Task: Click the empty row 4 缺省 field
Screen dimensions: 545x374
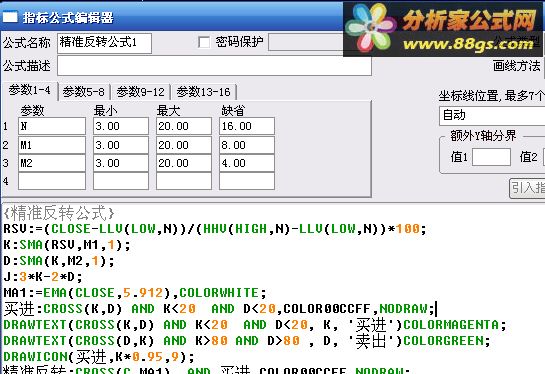Action: pyautogui.click(x=247, y=181)
